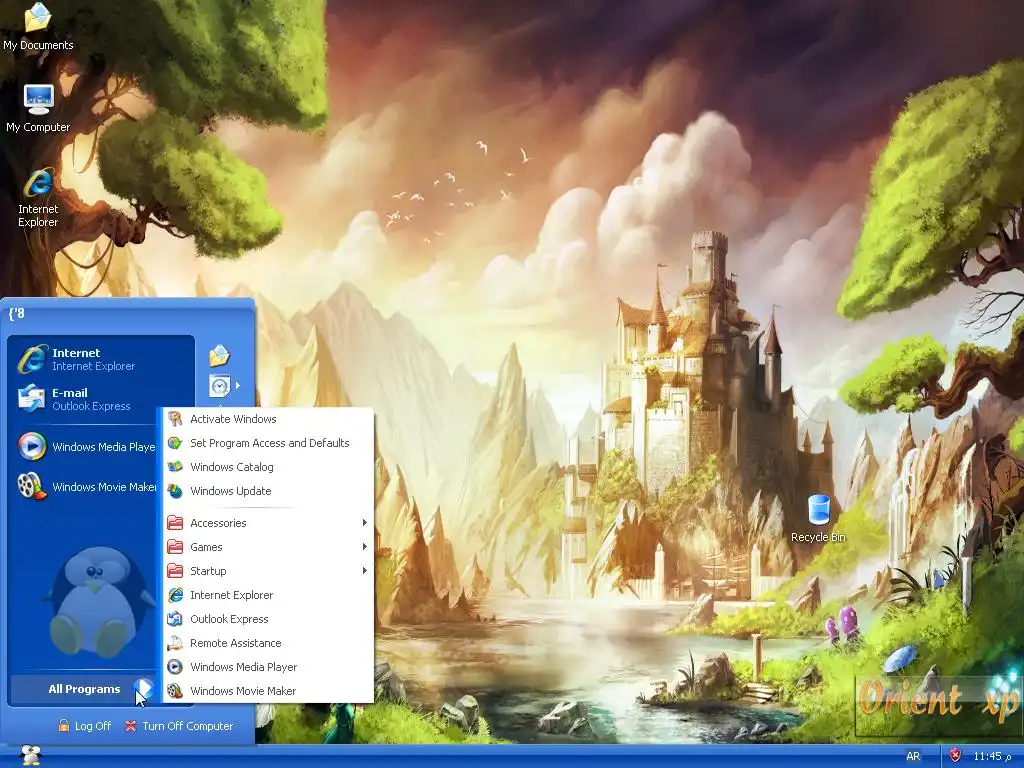1024x768 pixels.
Task: Open the Startup folder entry
Action: 268,571
